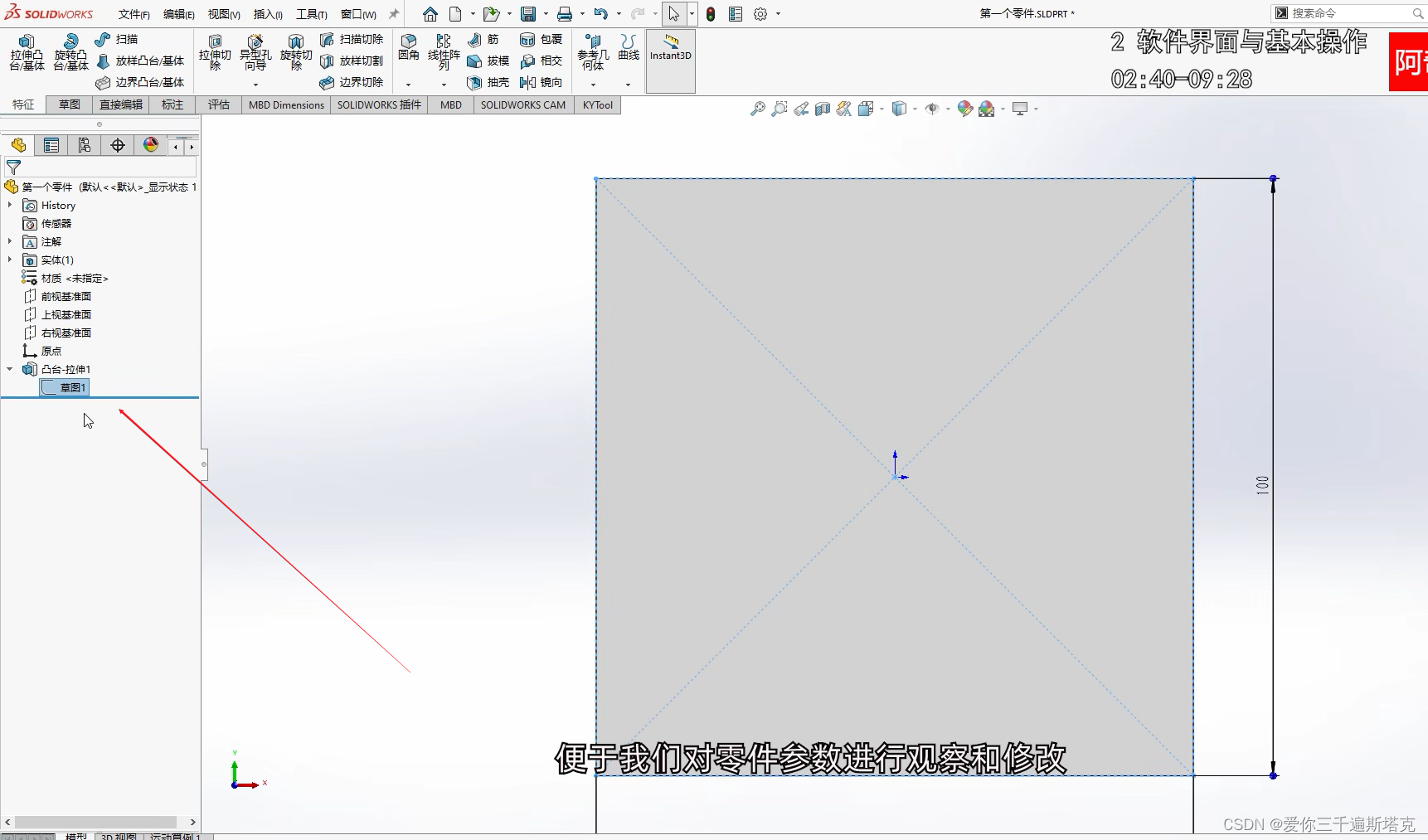Choose 放样凸台/基体 loft boss tool
Viewport: 1428px width, 840px height.
click(x=140, y=61)
